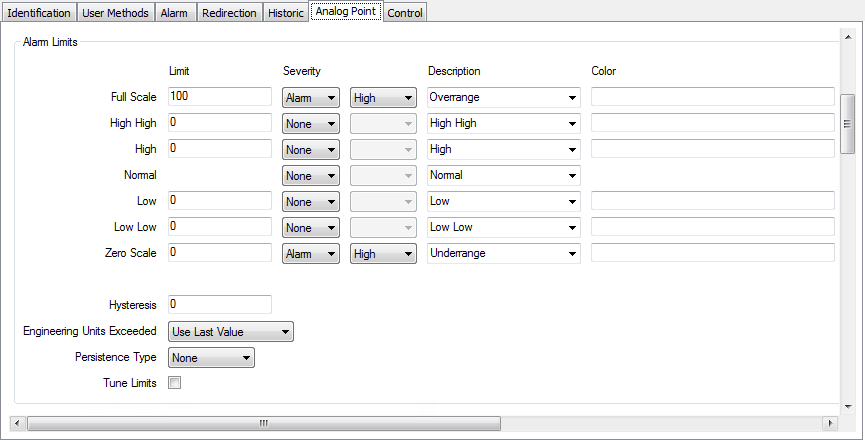This screenshot has height=440, width=865.
Task: Open Engineering Units Exceeded dropdown
Action: coord(230,332)
